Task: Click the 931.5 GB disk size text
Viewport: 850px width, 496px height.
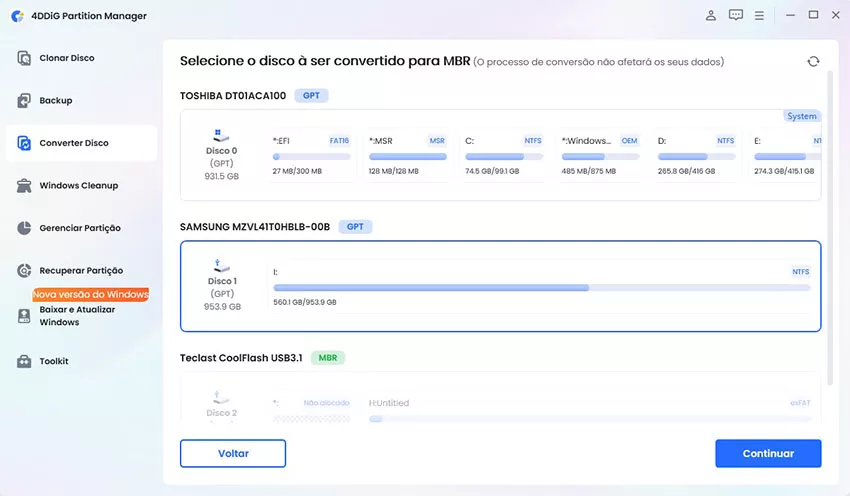Action: (221, 176)
